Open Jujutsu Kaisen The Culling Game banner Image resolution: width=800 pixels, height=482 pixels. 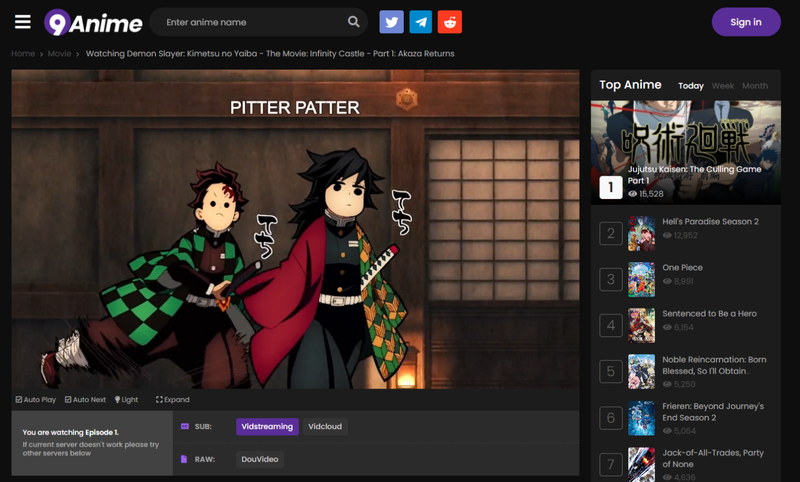[x=686, y=153]
